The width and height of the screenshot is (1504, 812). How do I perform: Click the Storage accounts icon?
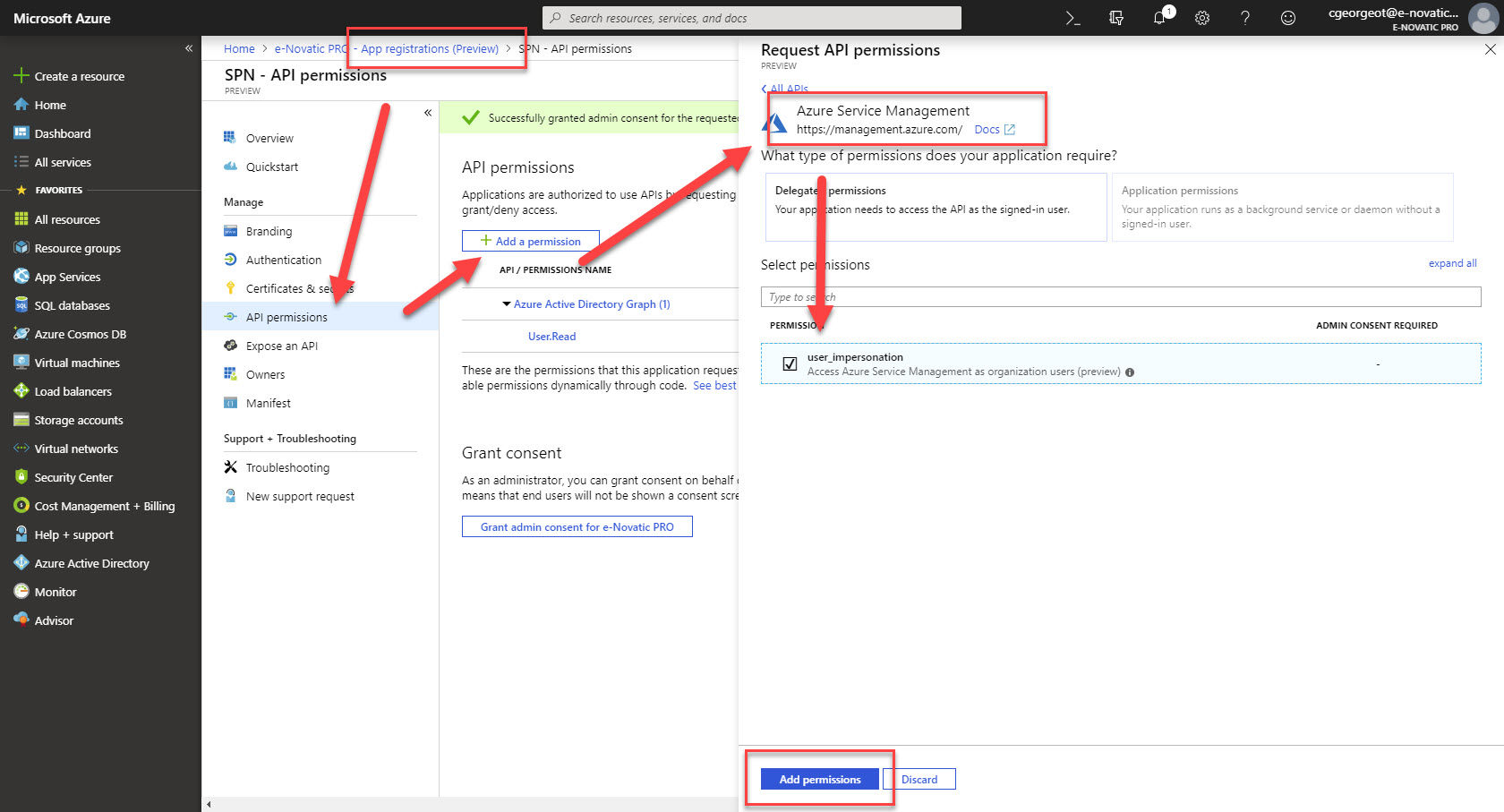[x=21, y=420]
